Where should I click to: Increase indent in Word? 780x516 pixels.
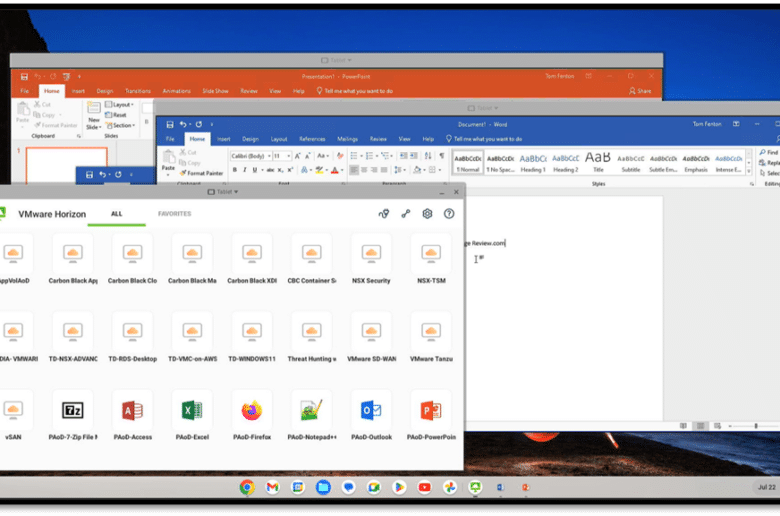[414, 156]
